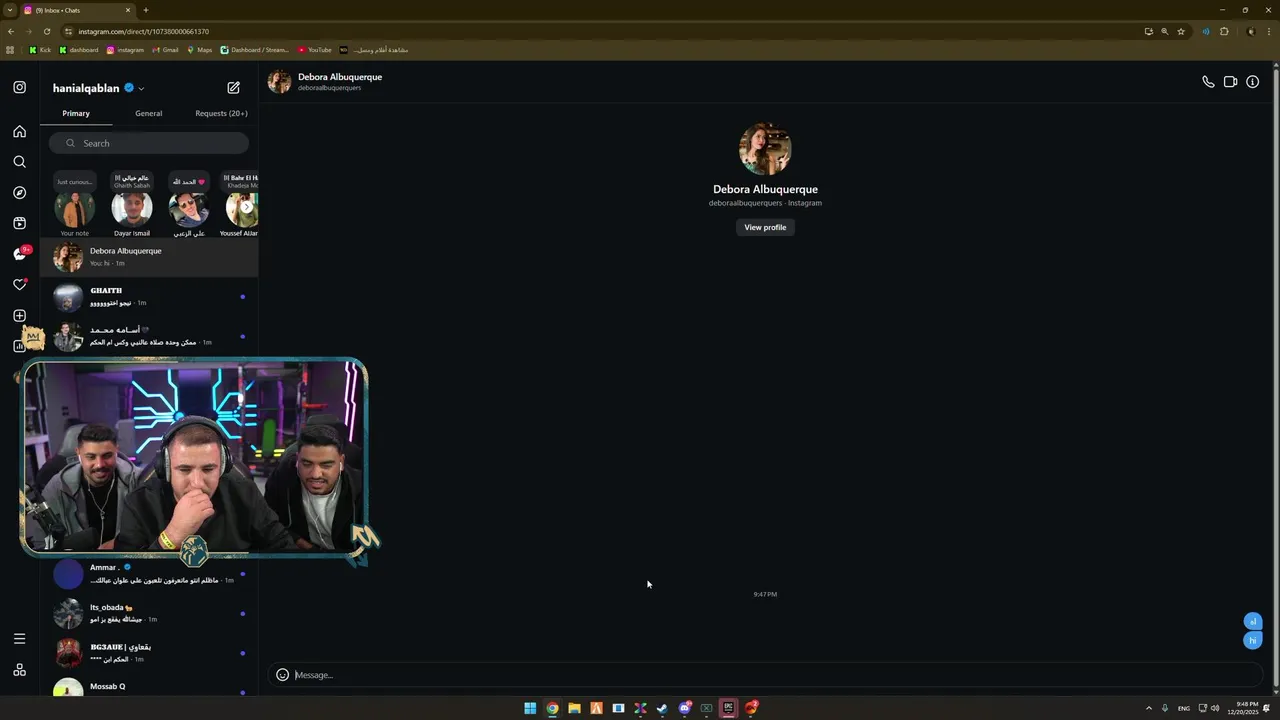Image resolution: width=1280 pixels, height=720 pixels.
Task: Open the Meta apps grid icon
Action: pyautogui.click(x=19, y=670)
